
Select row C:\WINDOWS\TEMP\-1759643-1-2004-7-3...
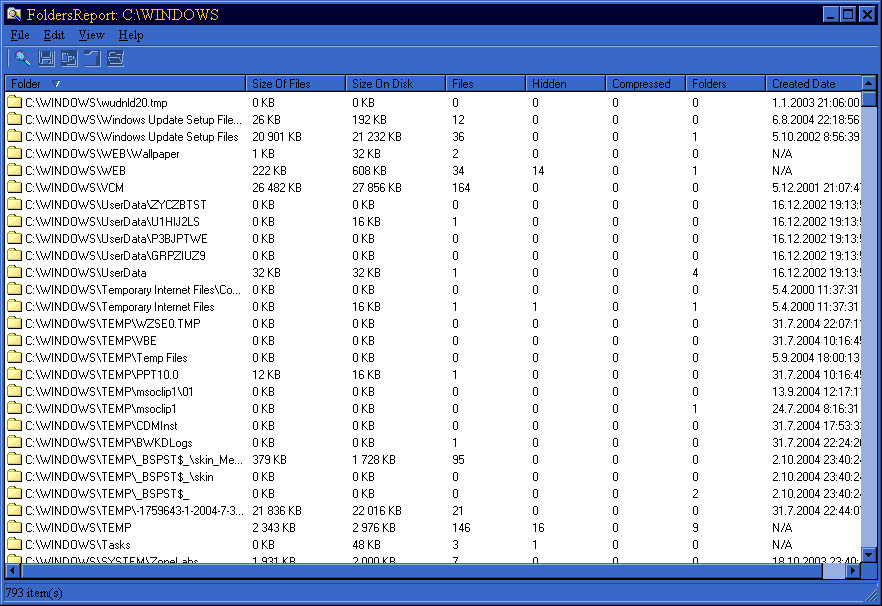(433, 510)
